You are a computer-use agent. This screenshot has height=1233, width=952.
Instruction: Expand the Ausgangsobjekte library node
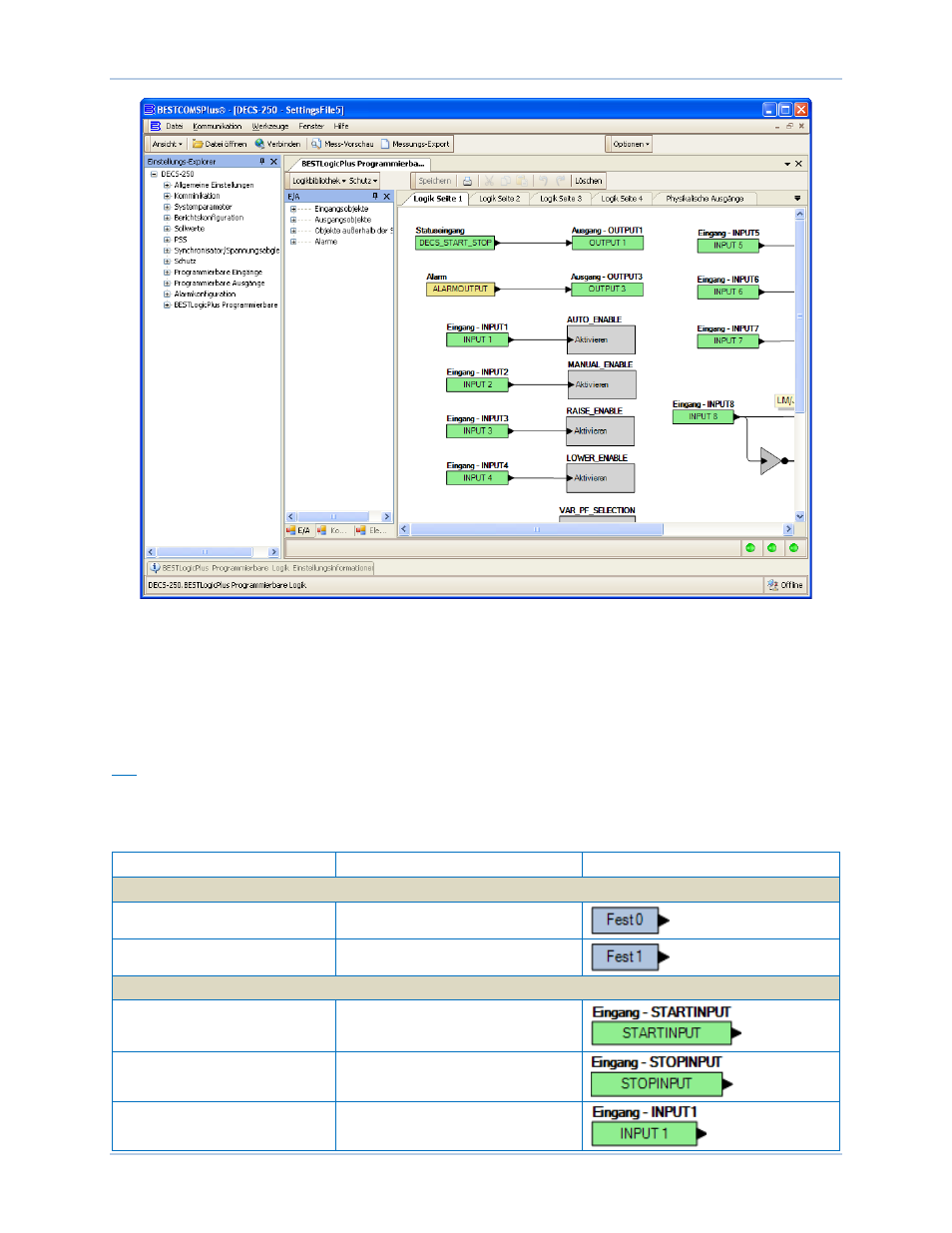(x=293, y=220)
